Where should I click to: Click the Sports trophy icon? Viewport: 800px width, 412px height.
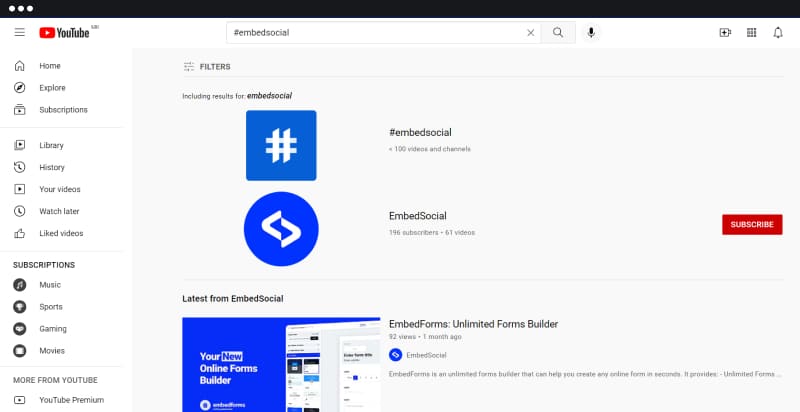pos(19,307)
